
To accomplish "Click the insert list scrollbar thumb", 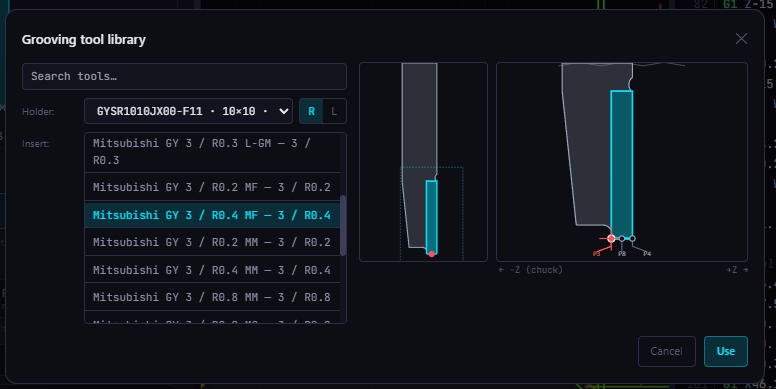I will [343, 225].
